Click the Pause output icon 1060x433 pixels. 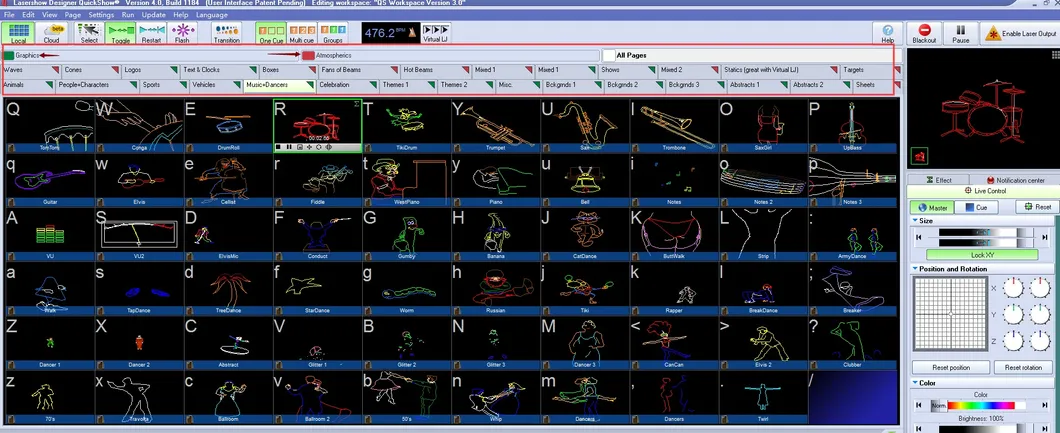(x=960, y=34)
